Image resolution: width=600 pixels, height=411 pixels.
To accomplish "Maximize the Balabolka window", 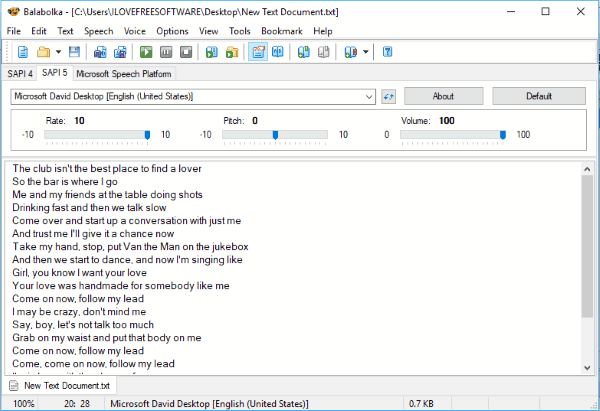I will [545, 11].
